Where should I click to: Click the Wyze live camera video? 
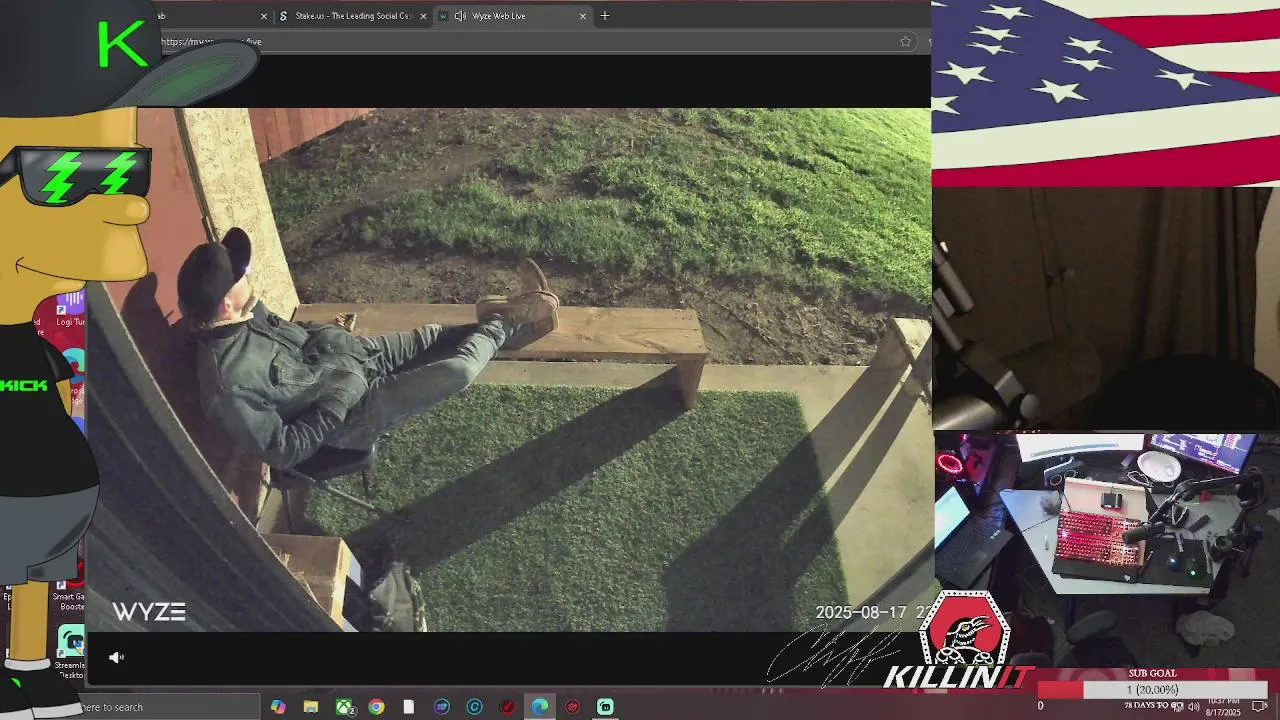click(x=508, y=370)
